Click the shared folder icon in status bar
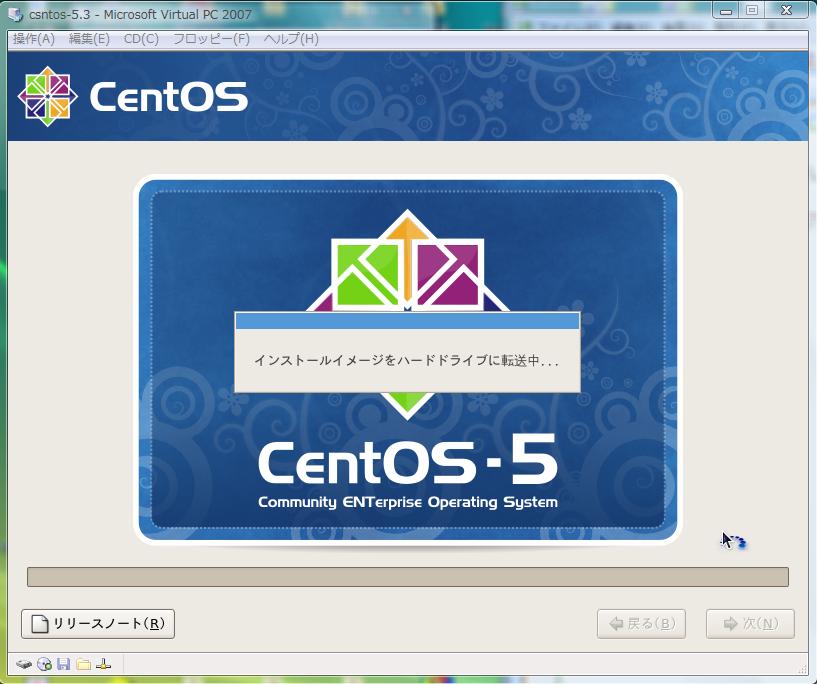The image size is (817, 684). (x=83, y=664)
